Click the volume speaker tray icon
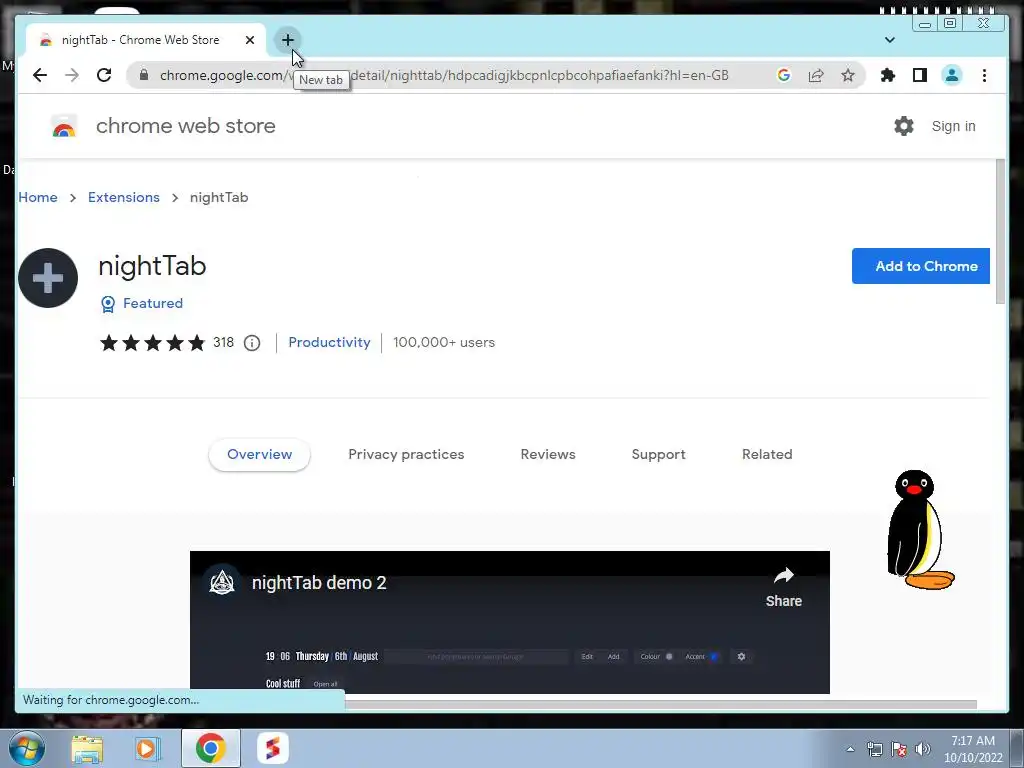This screenshot has height=768, width=1024. pyautogui.click(x=922, y=749)
